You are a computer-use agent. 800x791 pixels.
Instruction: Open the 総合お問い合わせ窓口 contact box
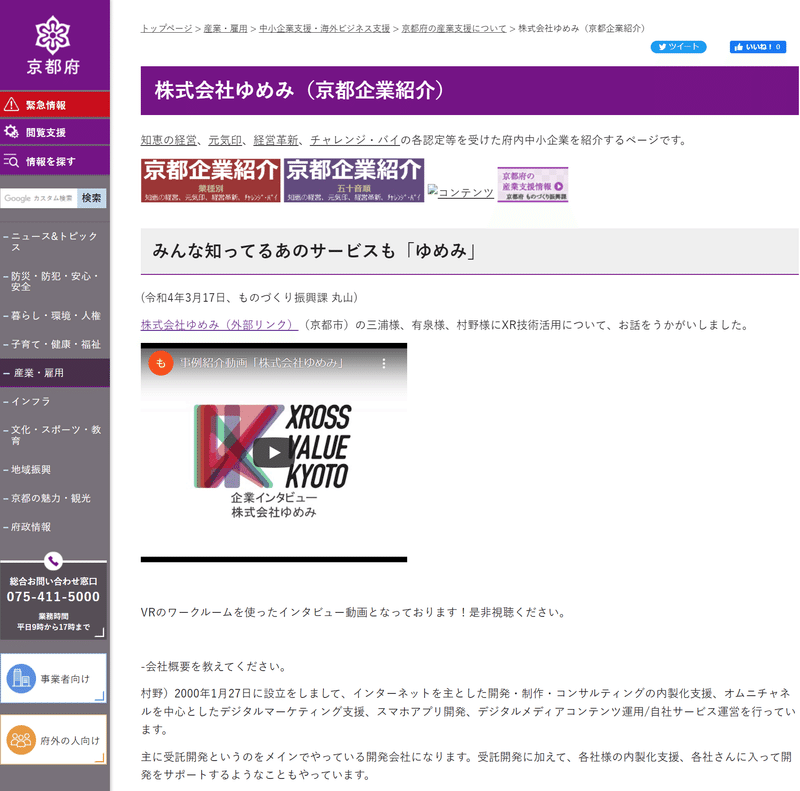tap(53, 601)
